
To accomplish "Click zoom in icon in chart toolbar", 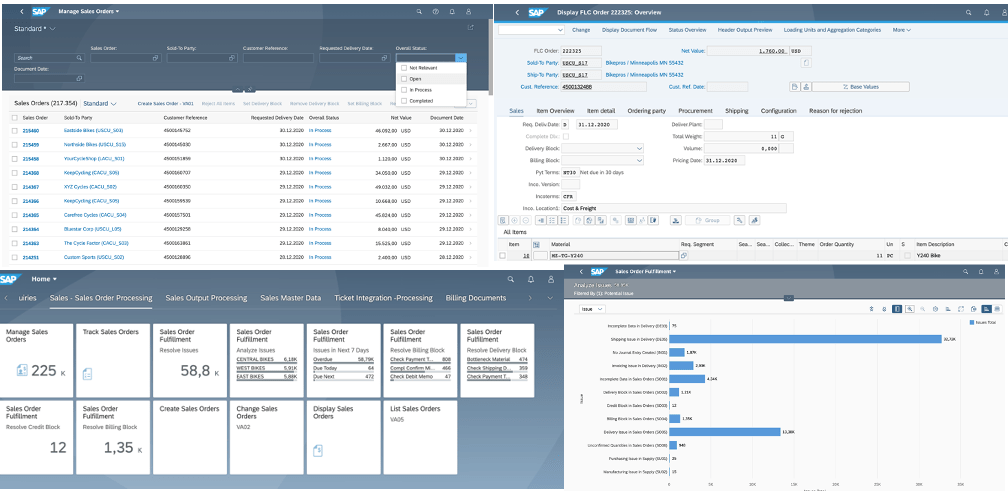I will (910, 309).
